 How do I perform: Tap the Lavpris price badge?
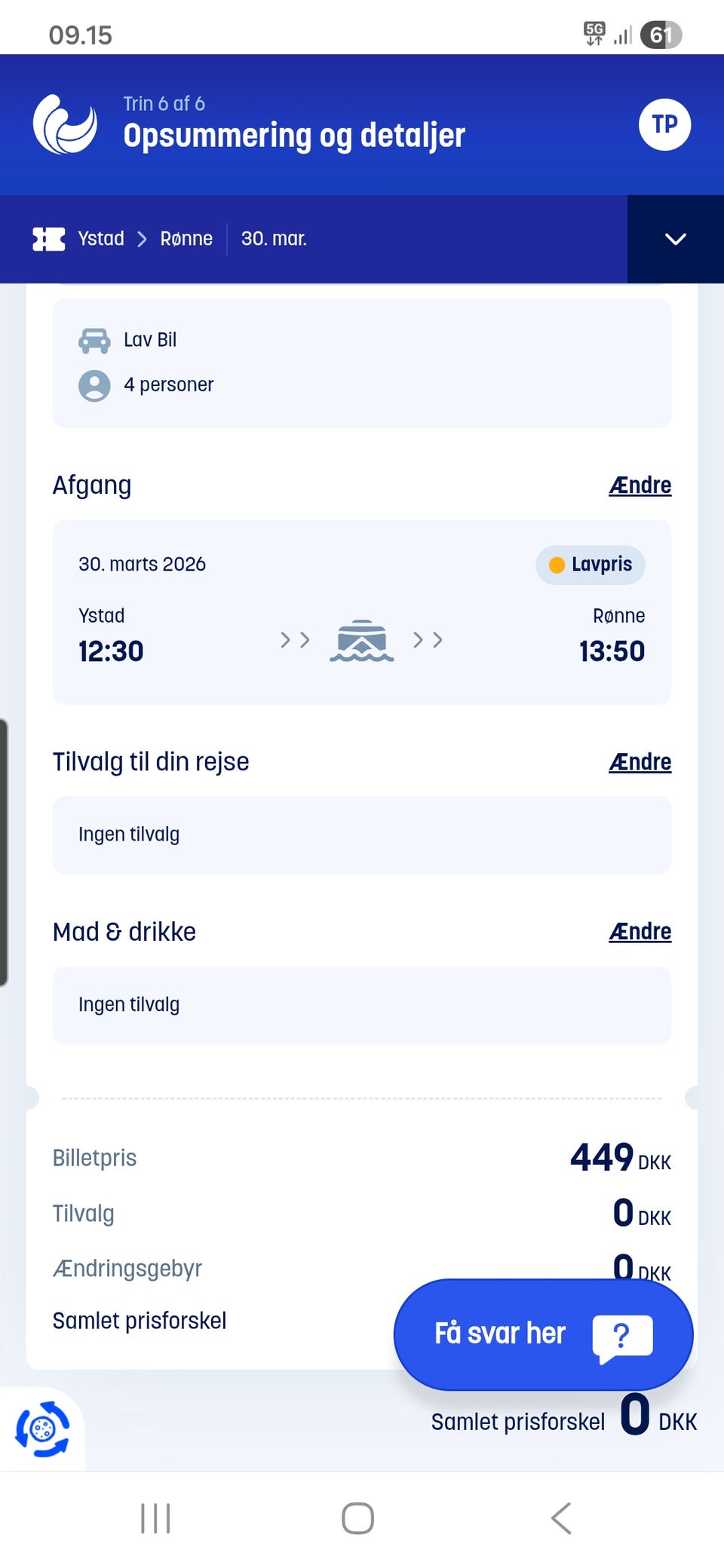coord(591,565)
